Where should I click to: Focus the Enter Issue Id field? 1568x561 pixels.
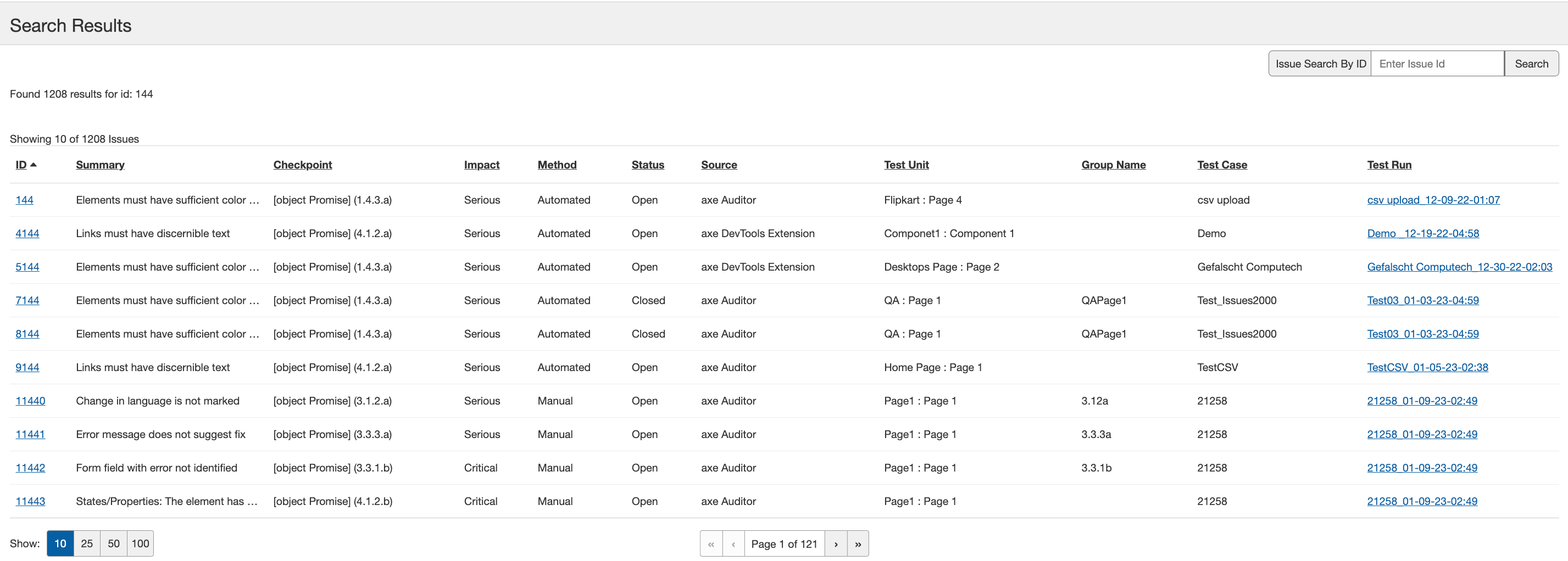pos(1437,64)
